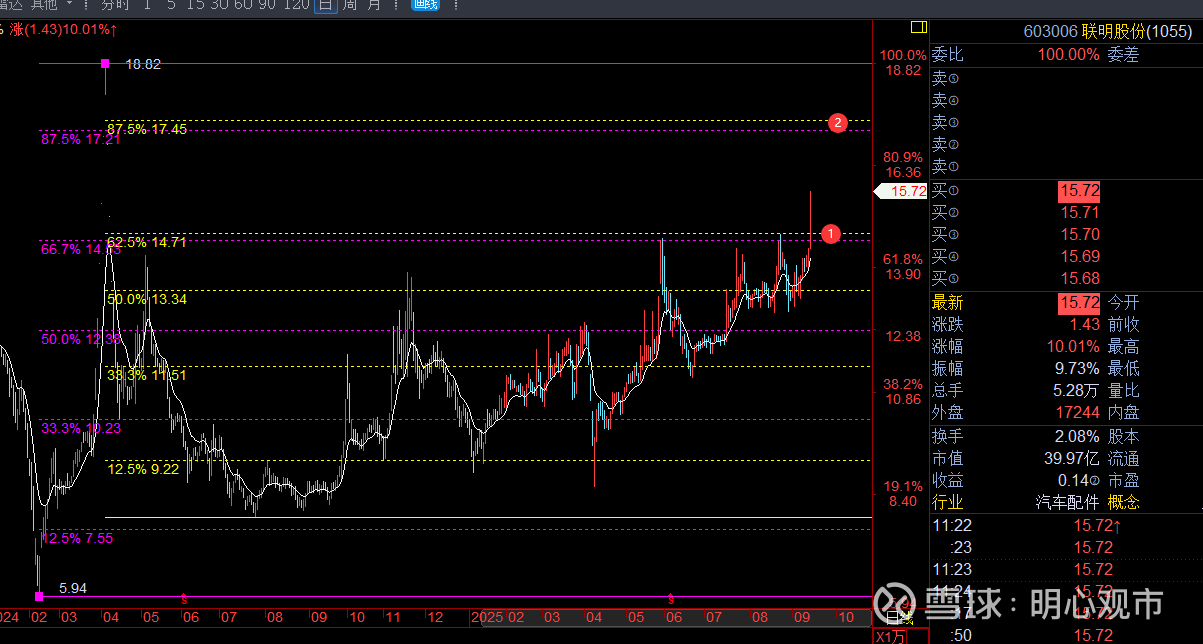The image size is (1203, 644).
Task: Select the 120-minute period
Action: pos(296,5)
